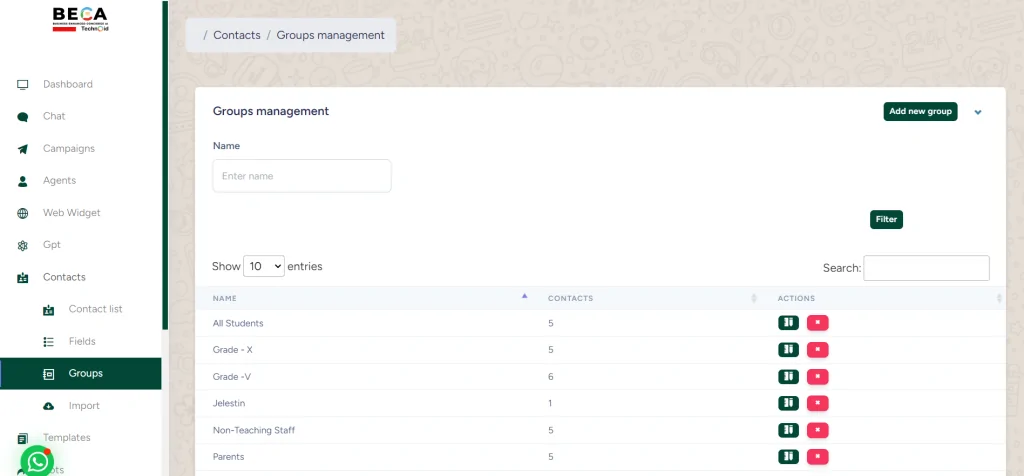
Task: Go to Import in Contacts submenu
Action: [x=84, y=406]
